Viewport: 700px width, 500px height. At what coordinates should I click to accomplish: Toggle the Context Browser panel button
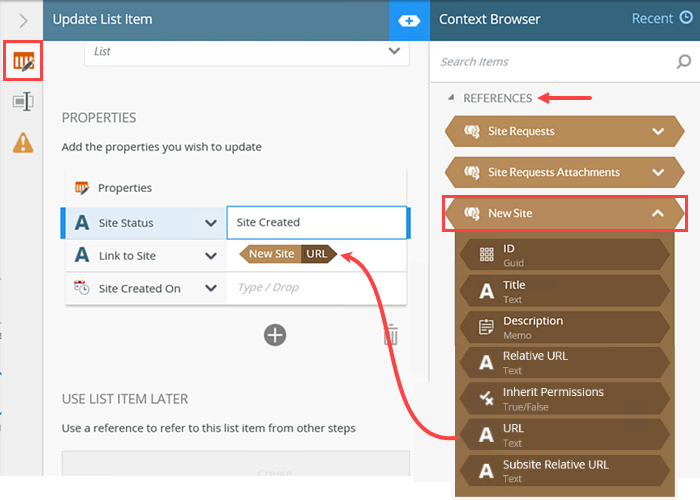[409, 20]
